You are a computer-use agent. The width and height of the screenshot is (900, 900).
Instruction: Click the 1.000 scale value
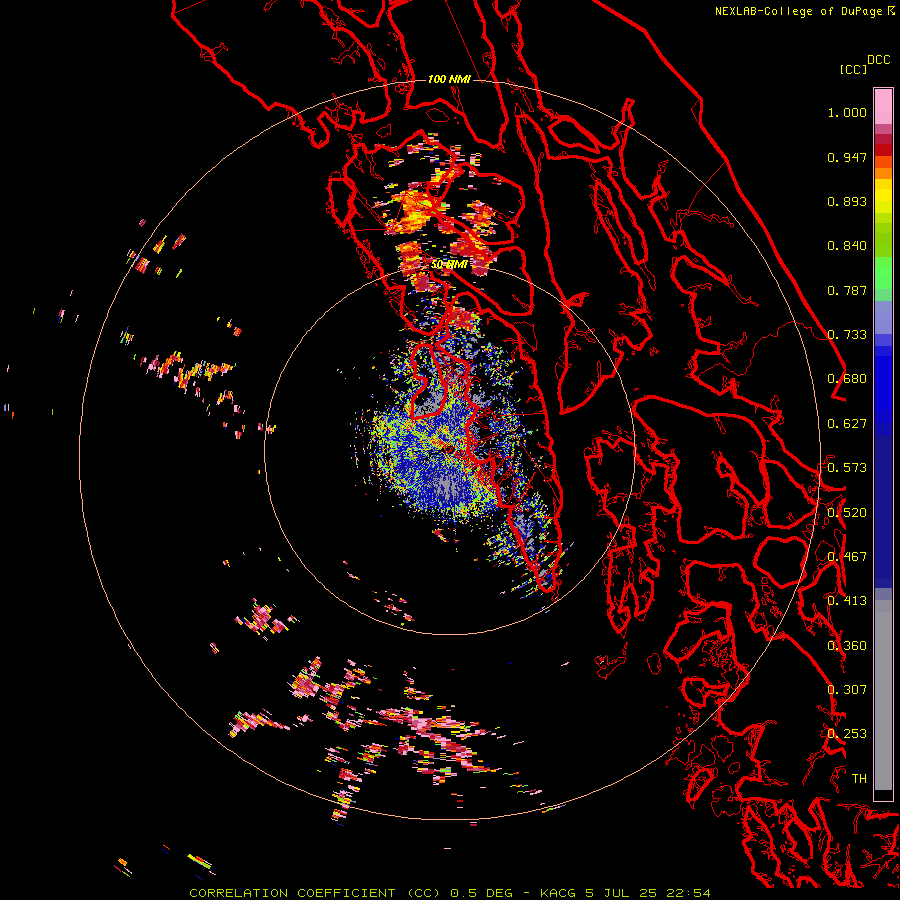[x=847, y=112]
